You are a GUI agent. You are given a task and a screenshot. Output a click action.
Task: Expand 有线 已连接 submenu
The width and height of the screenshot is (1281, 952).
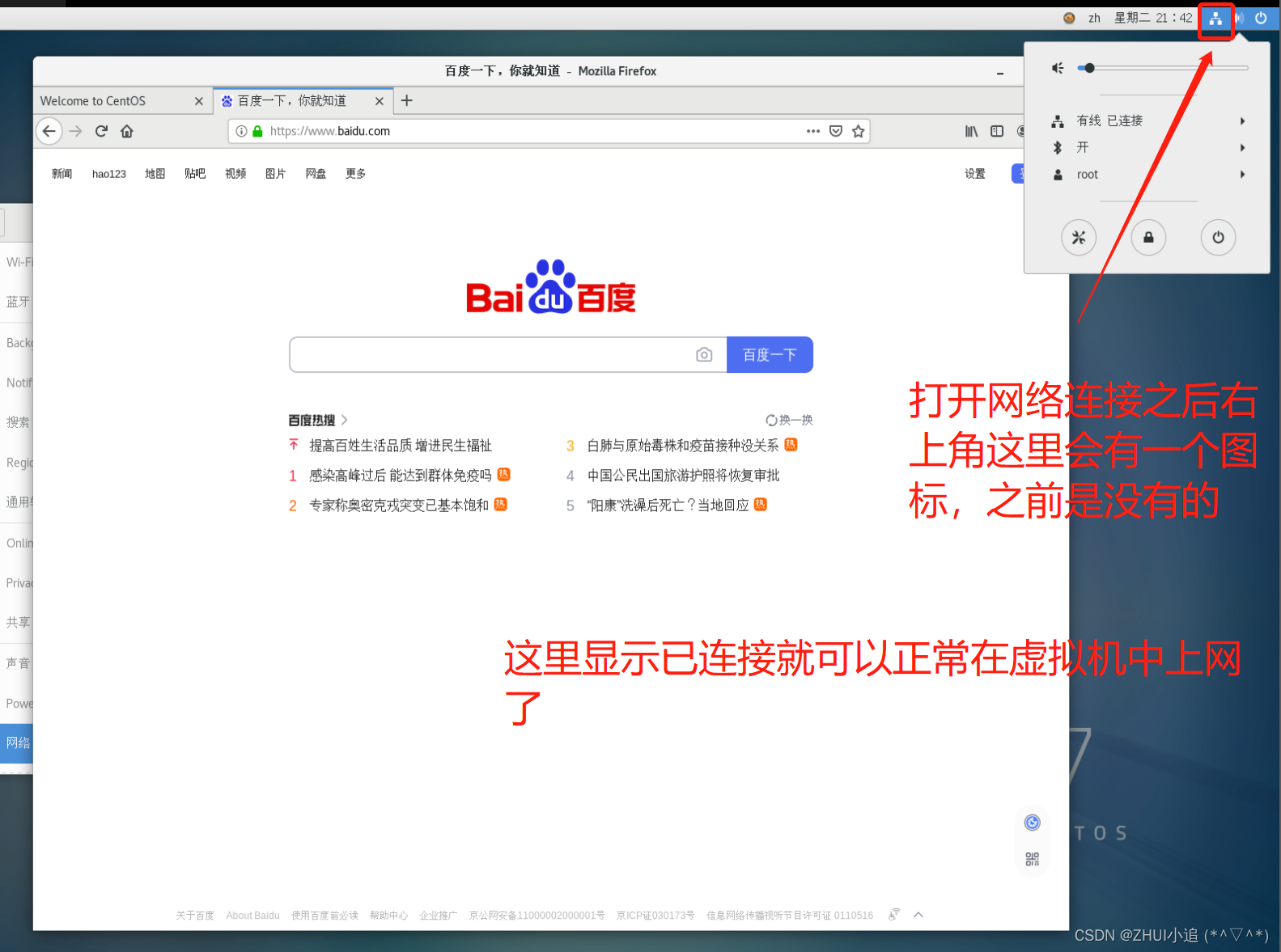1147,121
